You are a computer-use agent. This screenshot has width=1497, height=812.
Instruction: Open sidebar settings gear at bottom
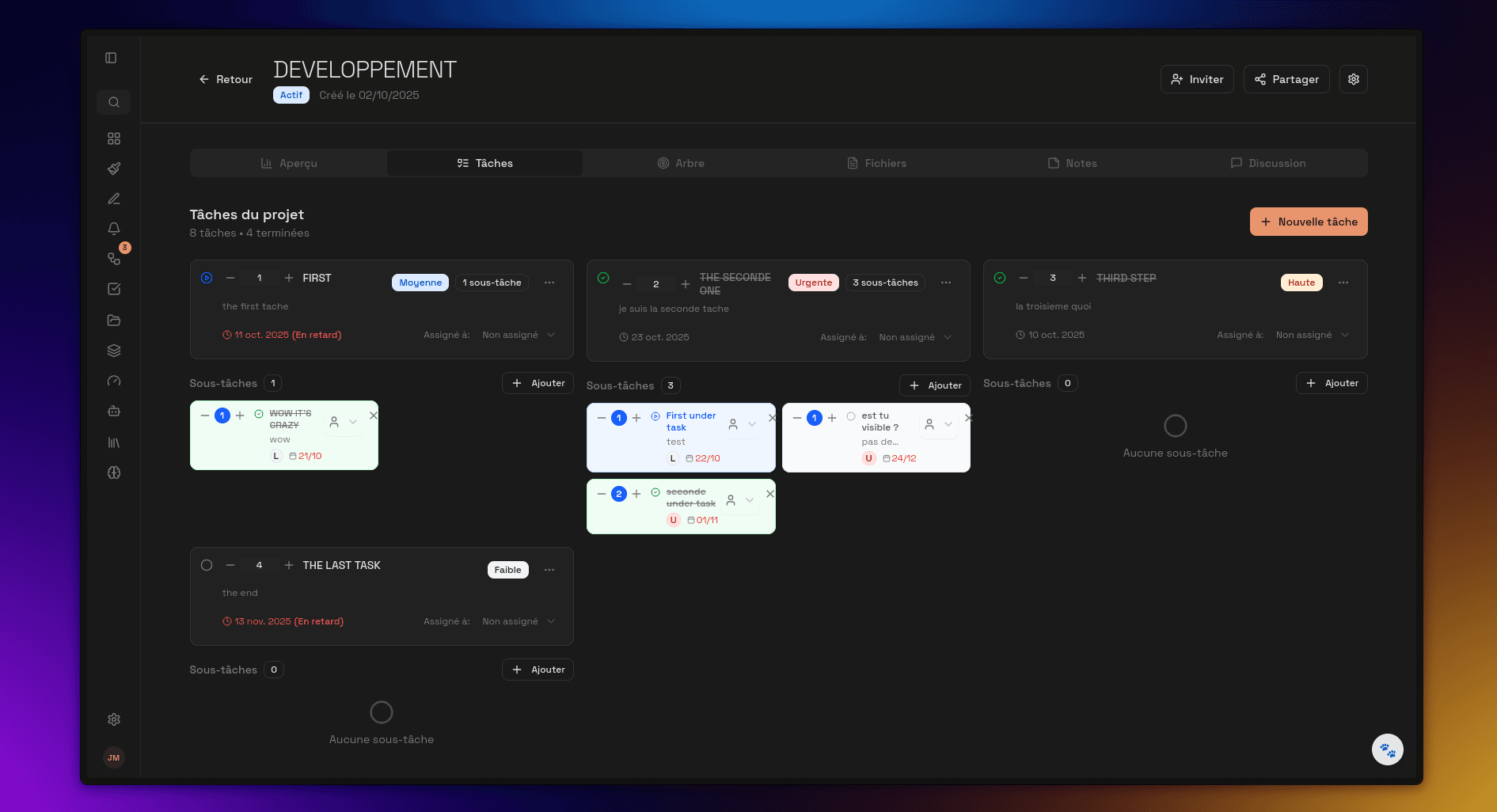(114, 719)
